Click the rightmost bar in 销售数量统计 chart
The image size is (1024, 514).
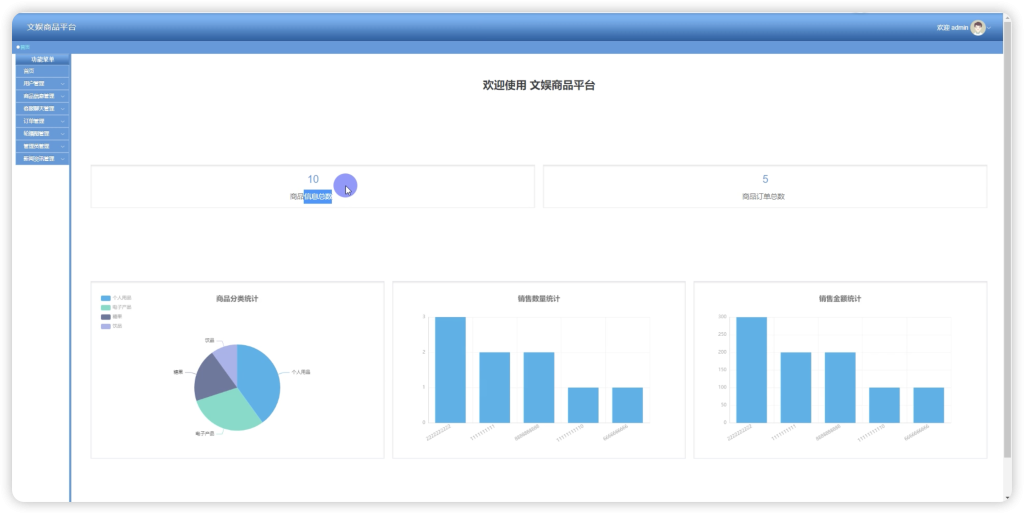pos(628,405)
